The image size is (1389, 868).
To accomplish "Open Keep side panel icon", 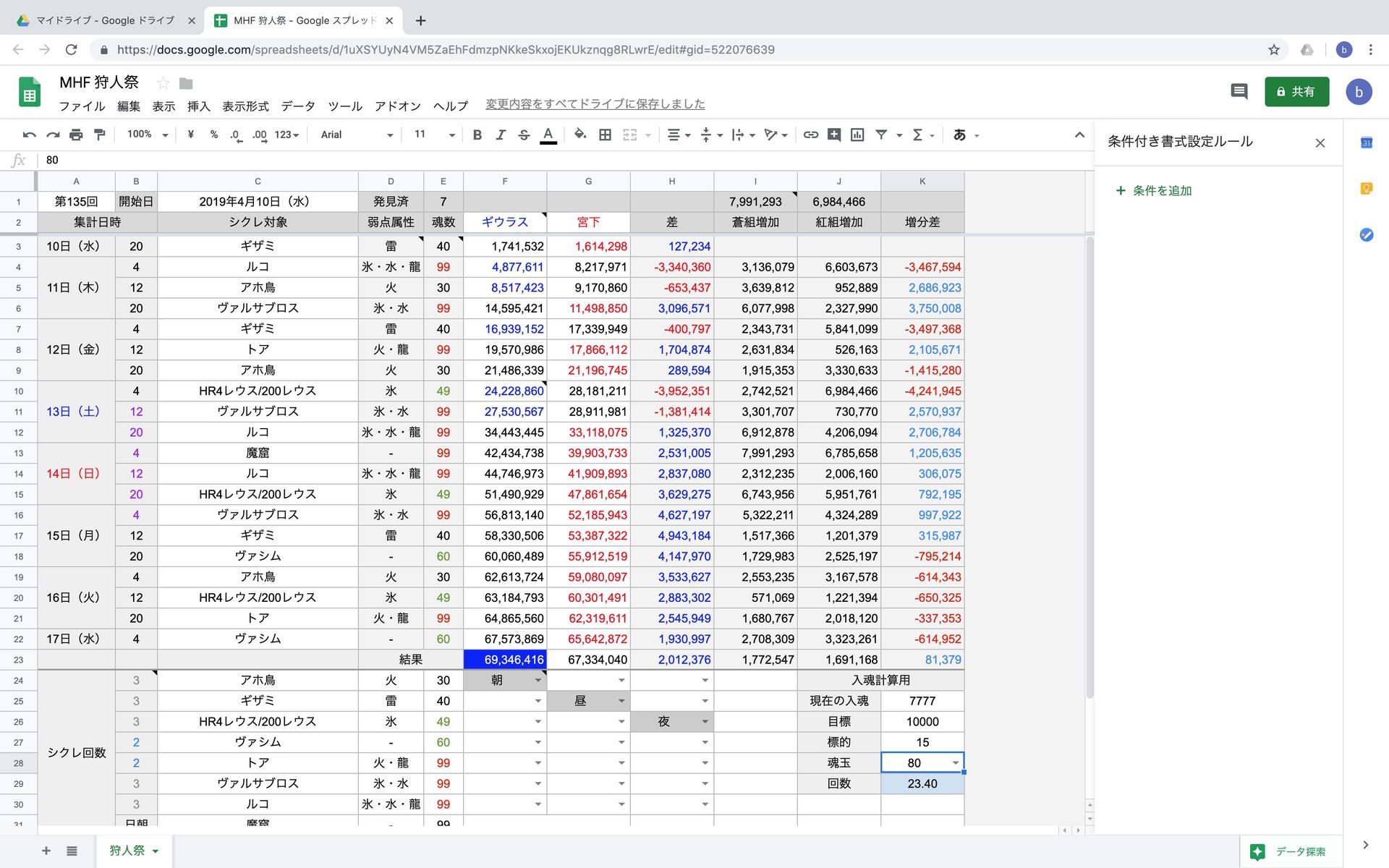I will click(x=1367, y=189).
